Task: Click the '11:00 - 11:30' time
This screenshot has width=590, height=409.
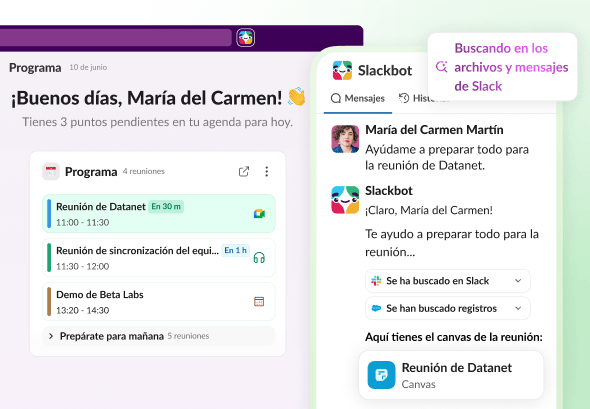Action: (x=82, y=222)
